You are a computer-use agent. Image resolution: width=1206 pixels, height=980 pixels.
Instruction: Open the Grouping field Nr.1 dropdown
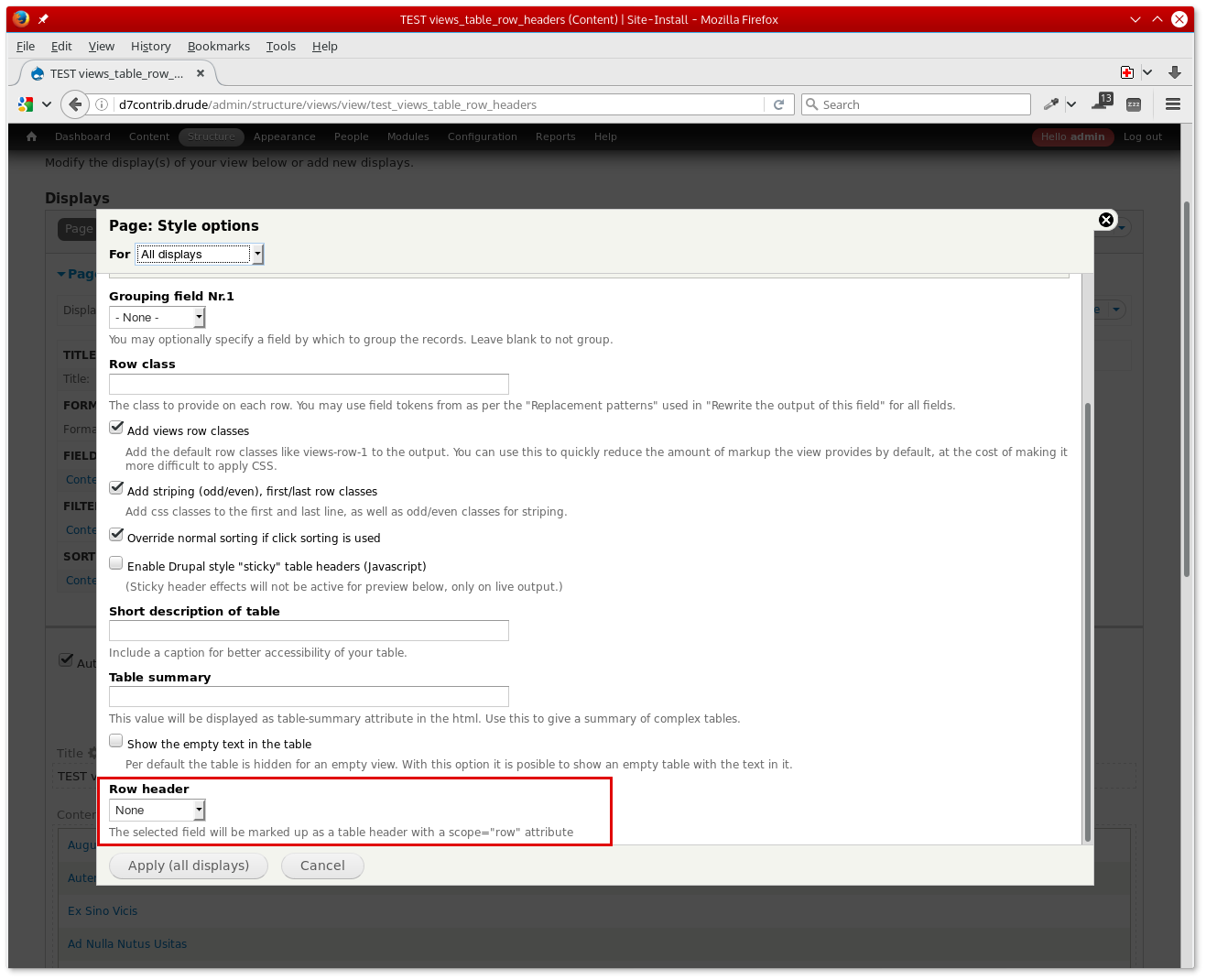click(x=156, y=316)
